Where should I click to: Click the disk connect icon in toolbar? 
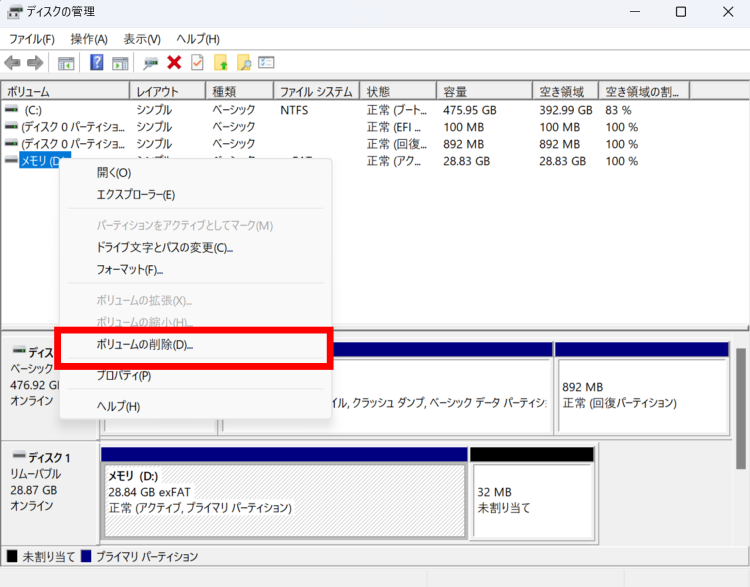pyautogui.click(x=150, y=63)
